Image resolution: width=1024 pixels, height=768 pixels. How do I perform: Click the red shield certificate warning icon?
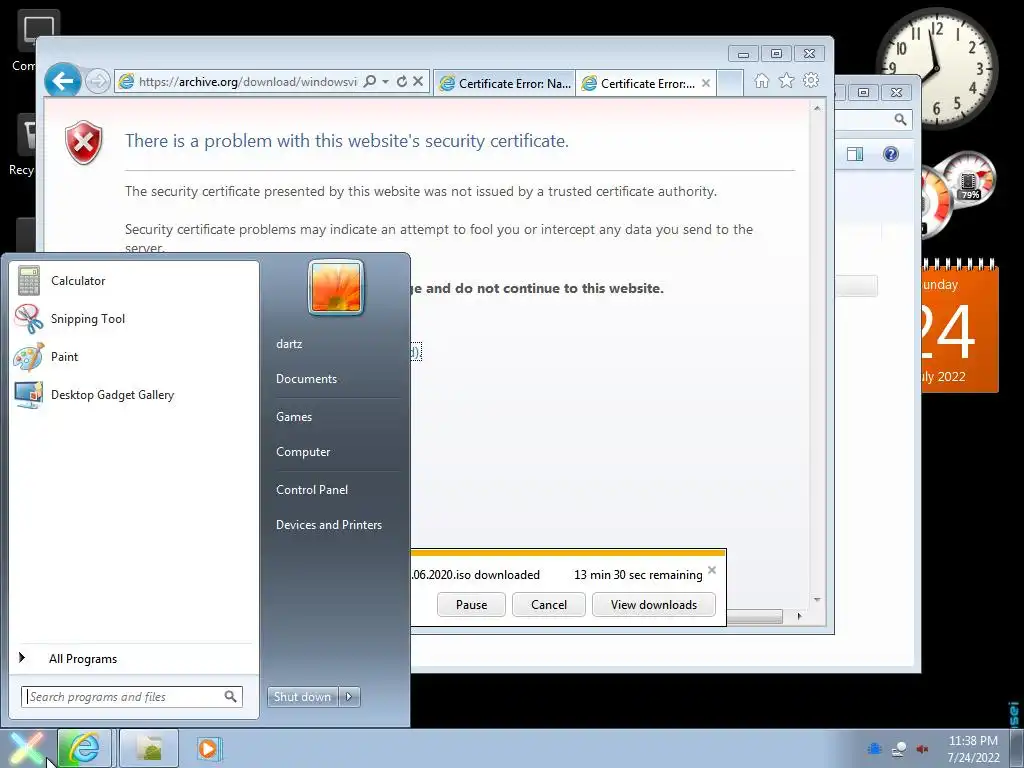(84, 142)
